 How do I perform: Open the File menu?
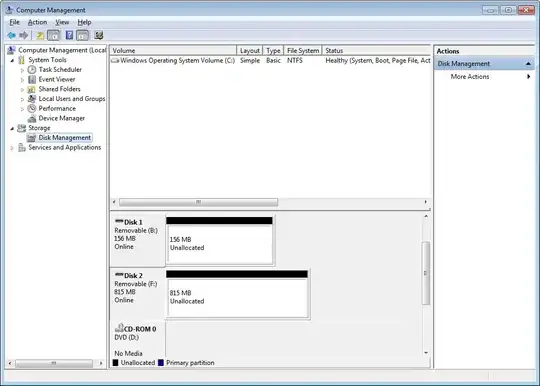pos(14,22)
